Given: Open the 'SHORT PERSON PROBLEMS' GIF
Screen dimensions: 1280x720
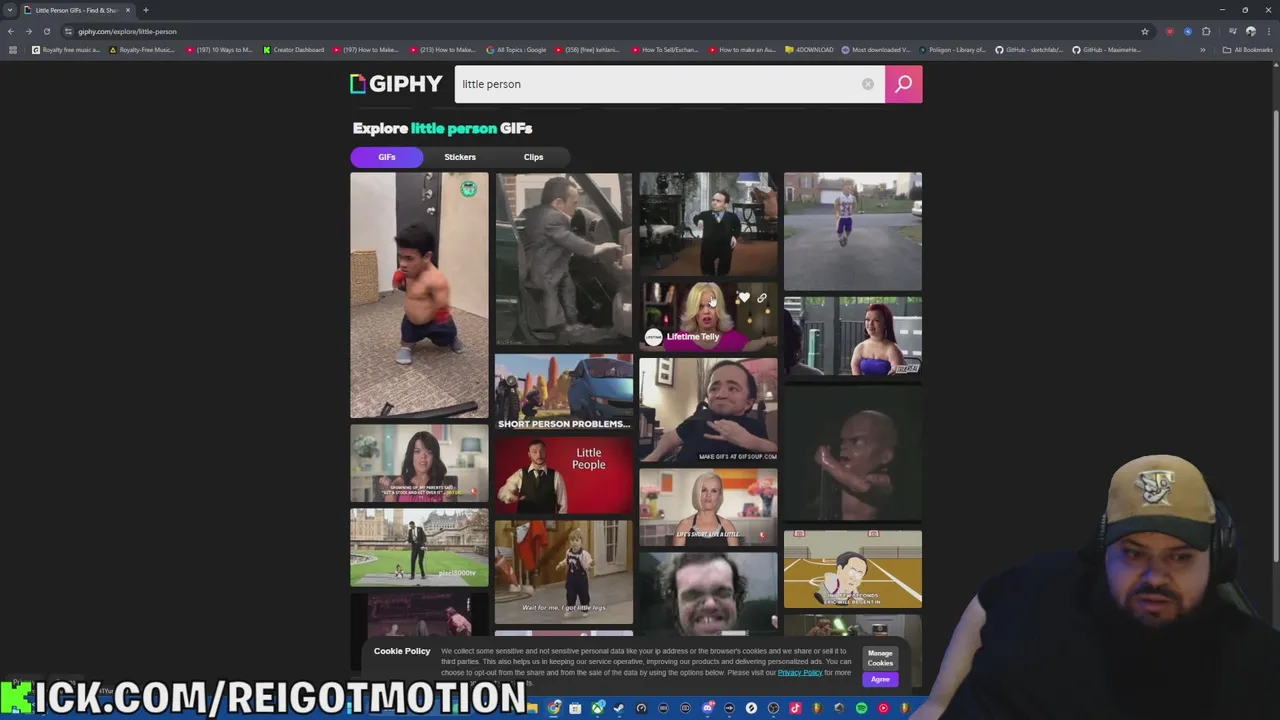Looking at the screenshot, I should pos(564,392).
